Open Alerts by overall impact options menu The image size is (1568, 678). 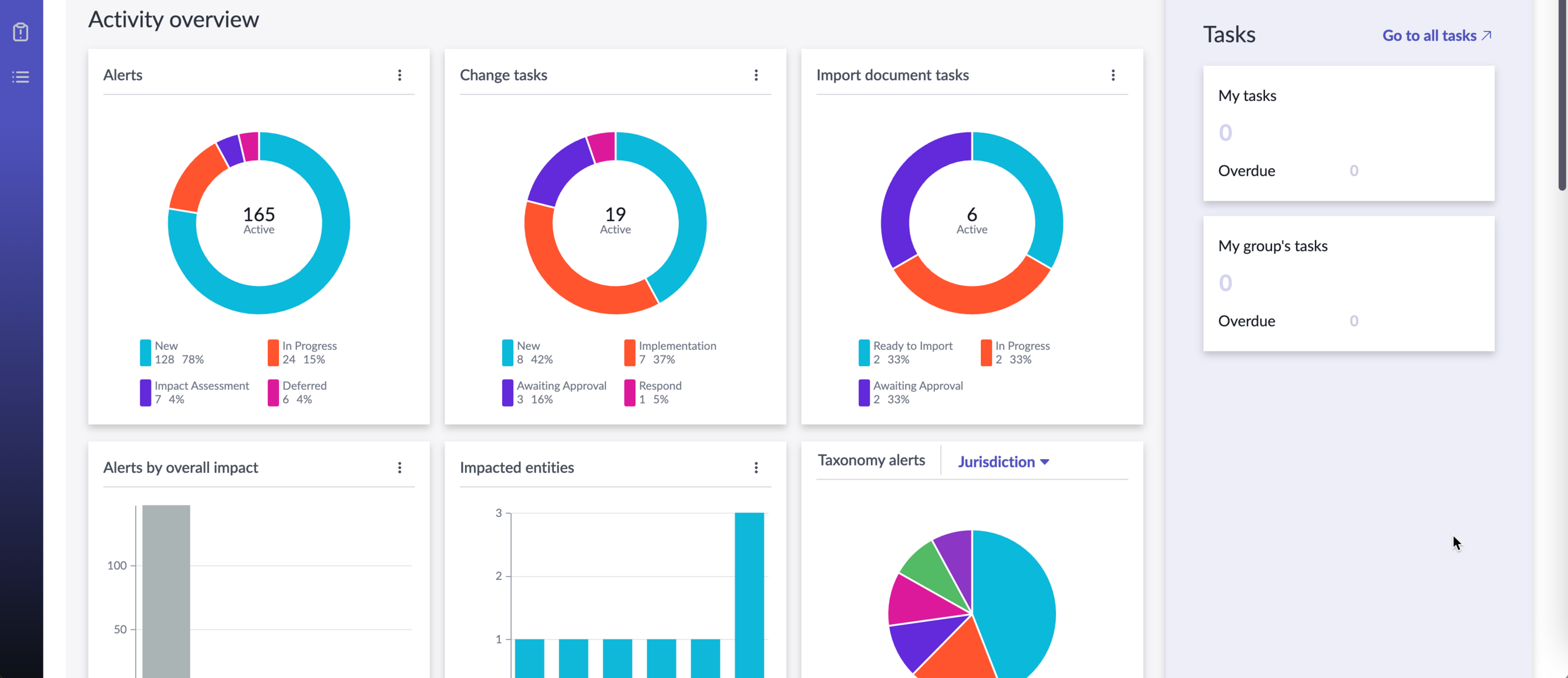coord(400,467)
